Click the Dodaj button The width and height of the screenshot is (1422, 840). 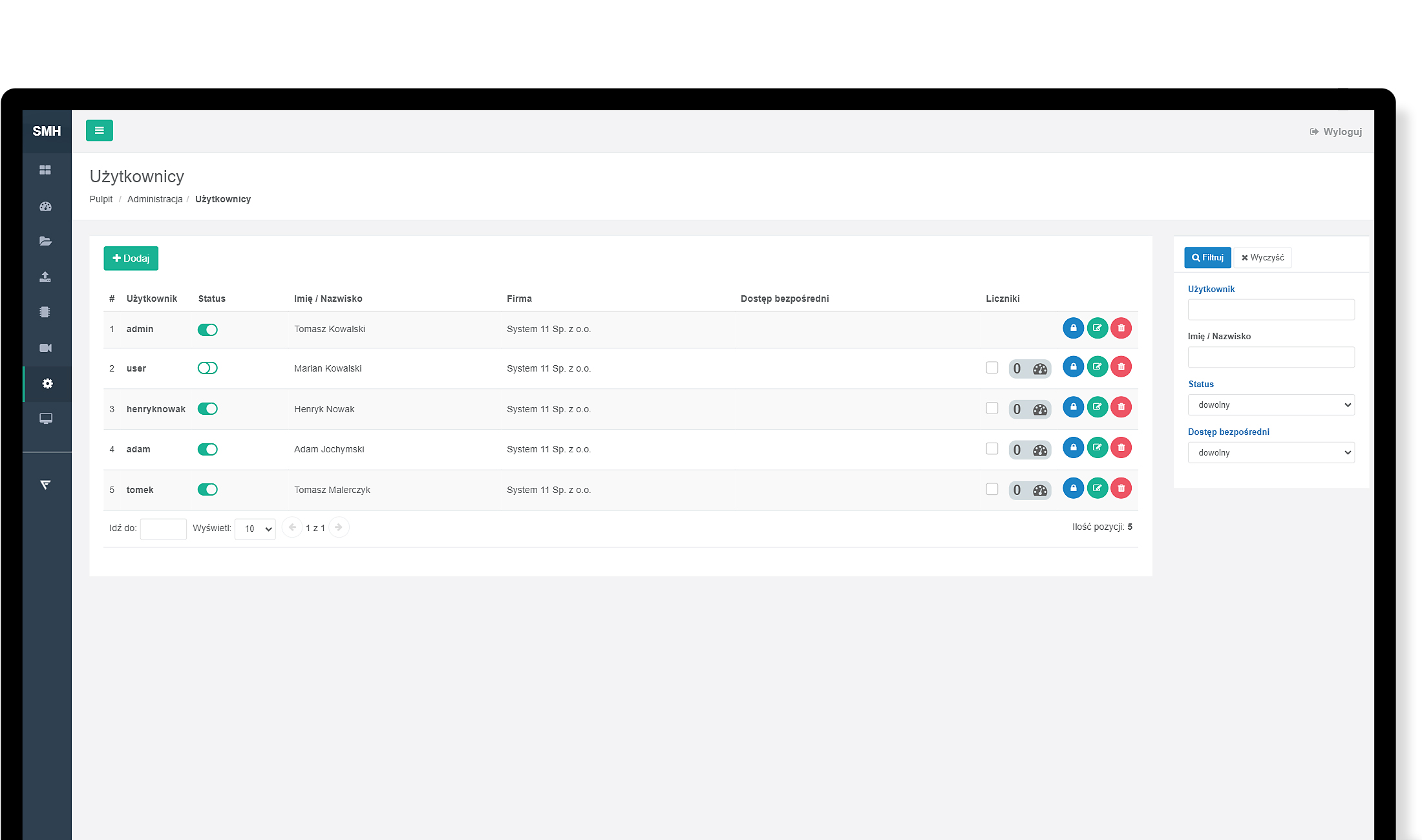(131, 258)
